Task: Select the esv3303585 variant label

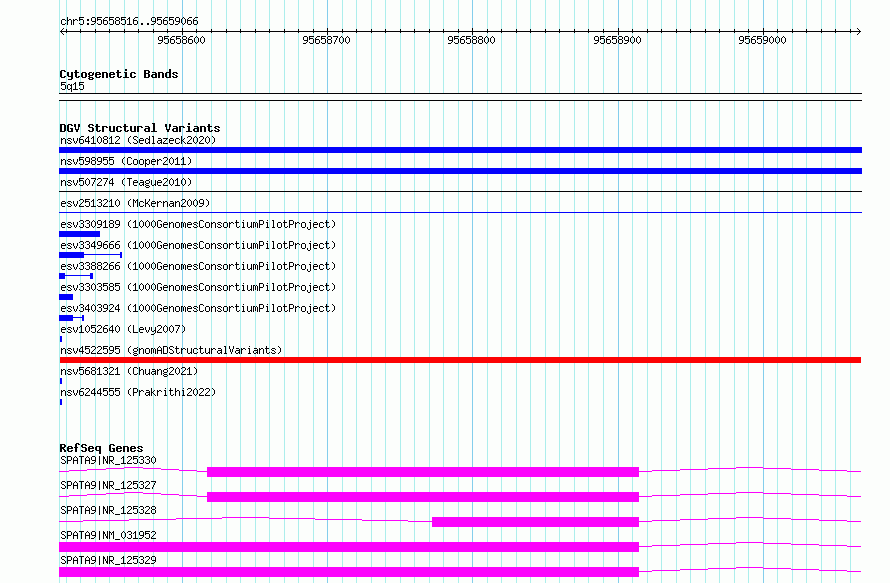Action: [198, 287]
